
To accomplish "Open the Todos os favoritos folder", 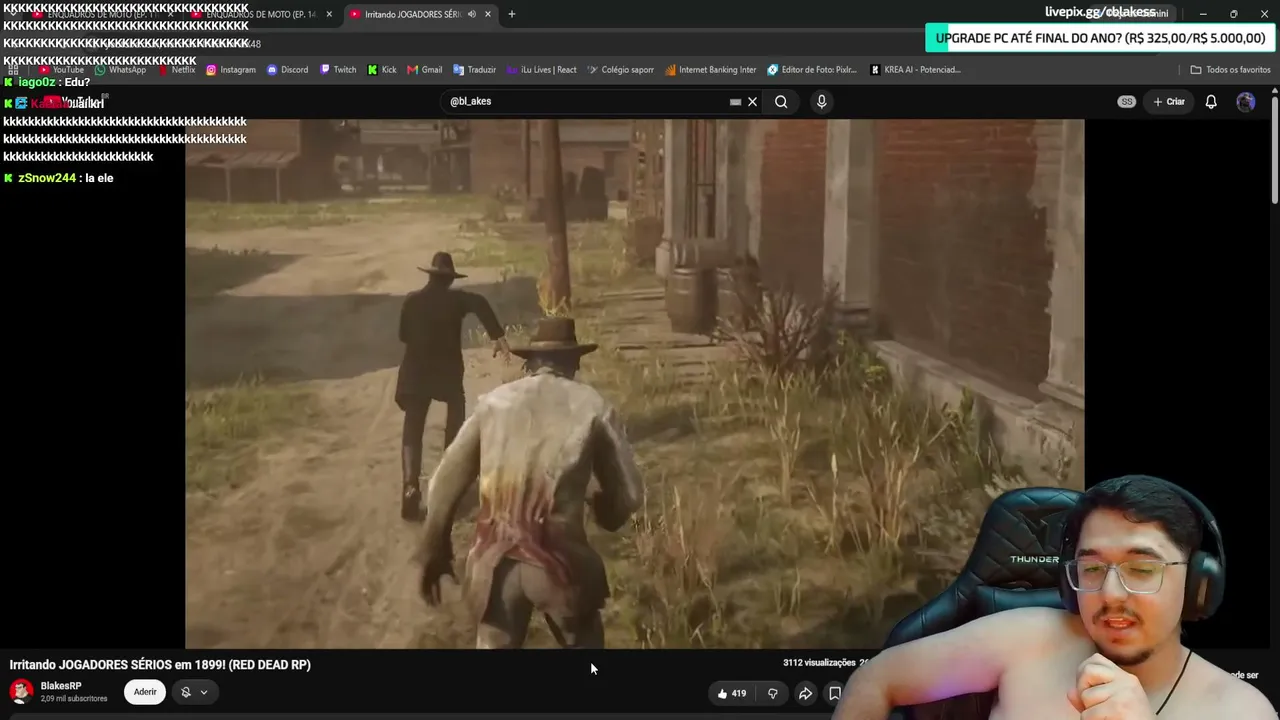I will click(x=1230, y=70).
